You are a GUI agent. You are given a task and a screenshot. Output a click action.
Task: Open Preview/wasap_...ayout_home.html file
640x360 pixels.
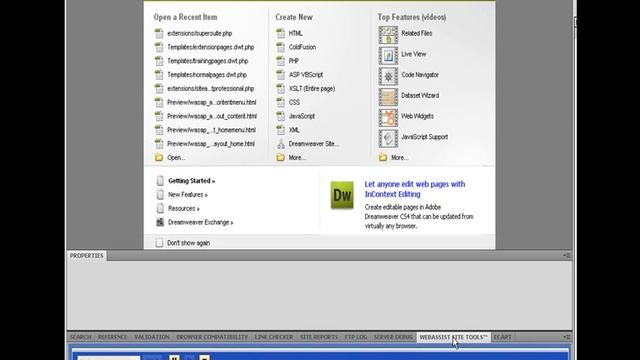point(211,144)
